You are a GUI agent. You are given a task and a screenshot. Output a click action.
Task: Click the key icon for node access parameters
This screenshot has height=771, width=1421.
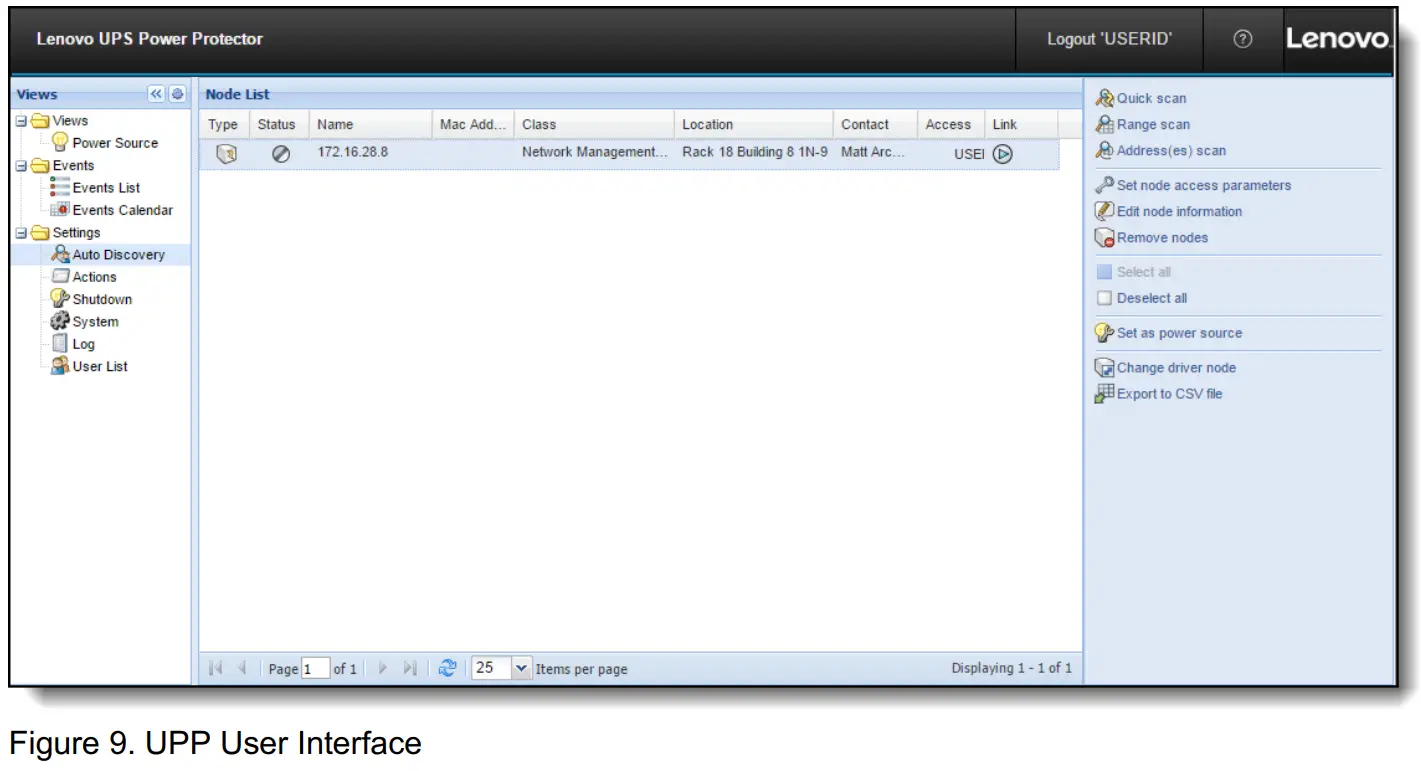coord(1105,185)
